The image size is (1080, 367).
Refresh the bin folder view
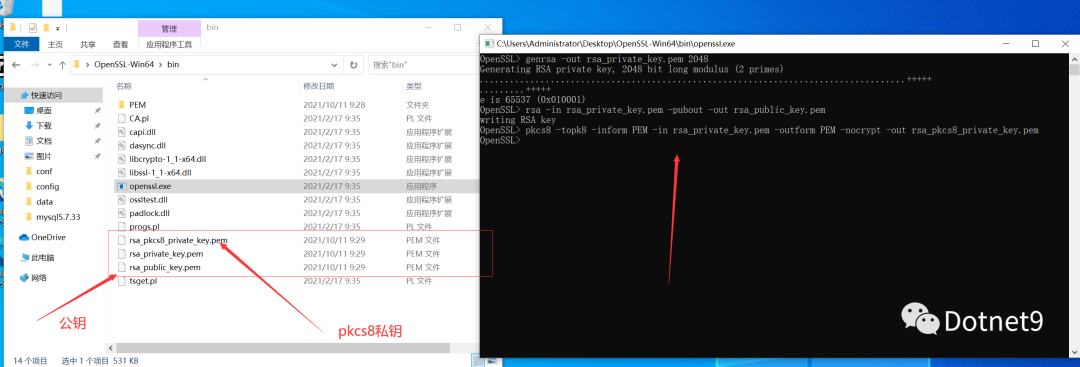pyautogui.click(x=353, y=65)
